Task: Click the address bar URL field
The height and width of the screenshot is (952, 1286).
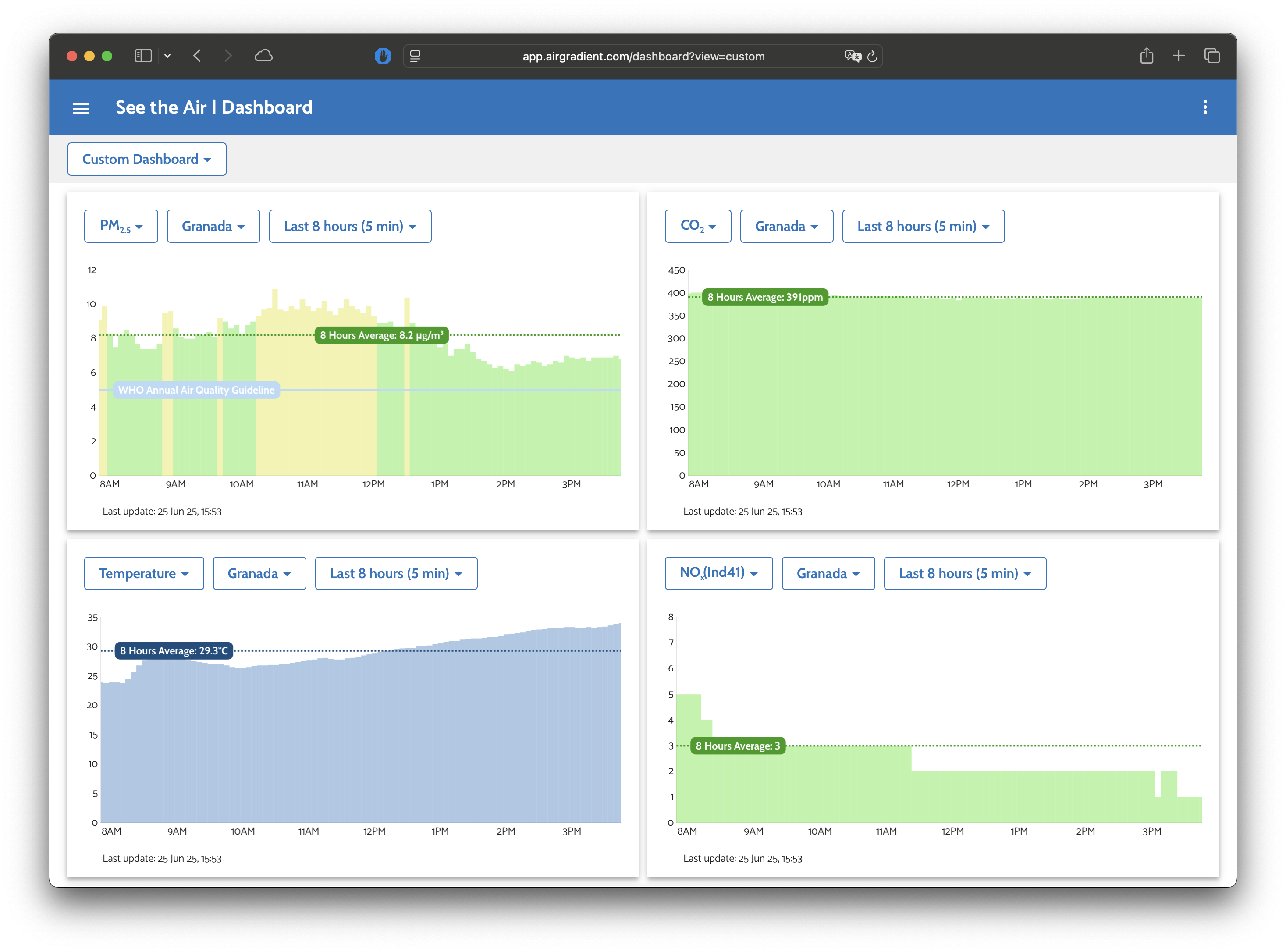Action: pos(643,57)
